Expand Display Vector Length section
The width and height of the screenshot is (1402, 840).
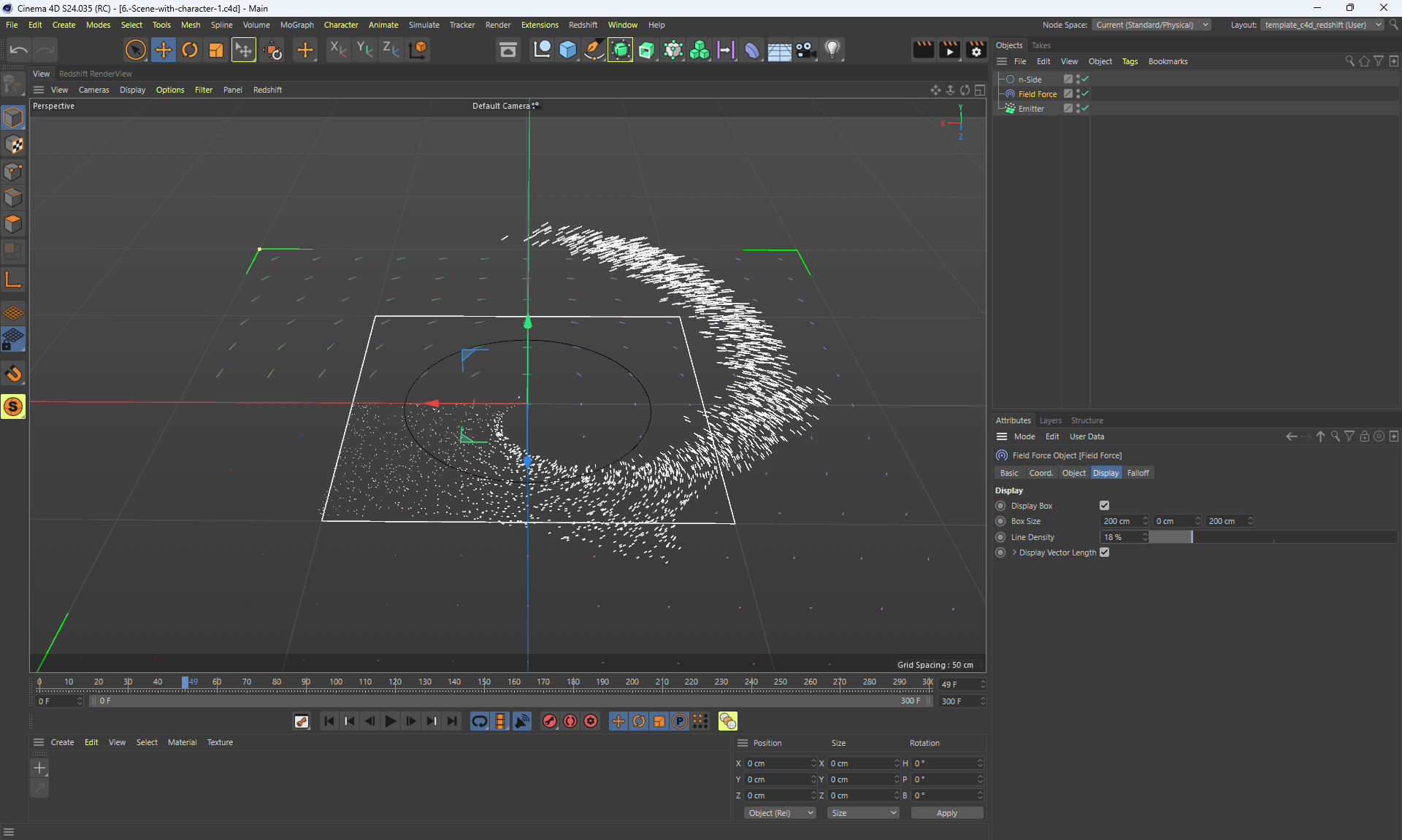click(x=1014, y=552)
